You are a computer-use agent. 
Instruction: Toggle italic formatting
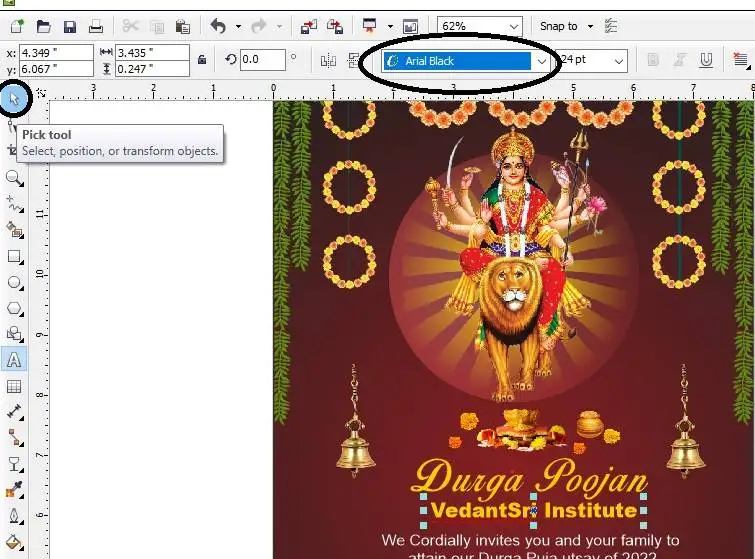pyautogui.click(x=679, y=60)
